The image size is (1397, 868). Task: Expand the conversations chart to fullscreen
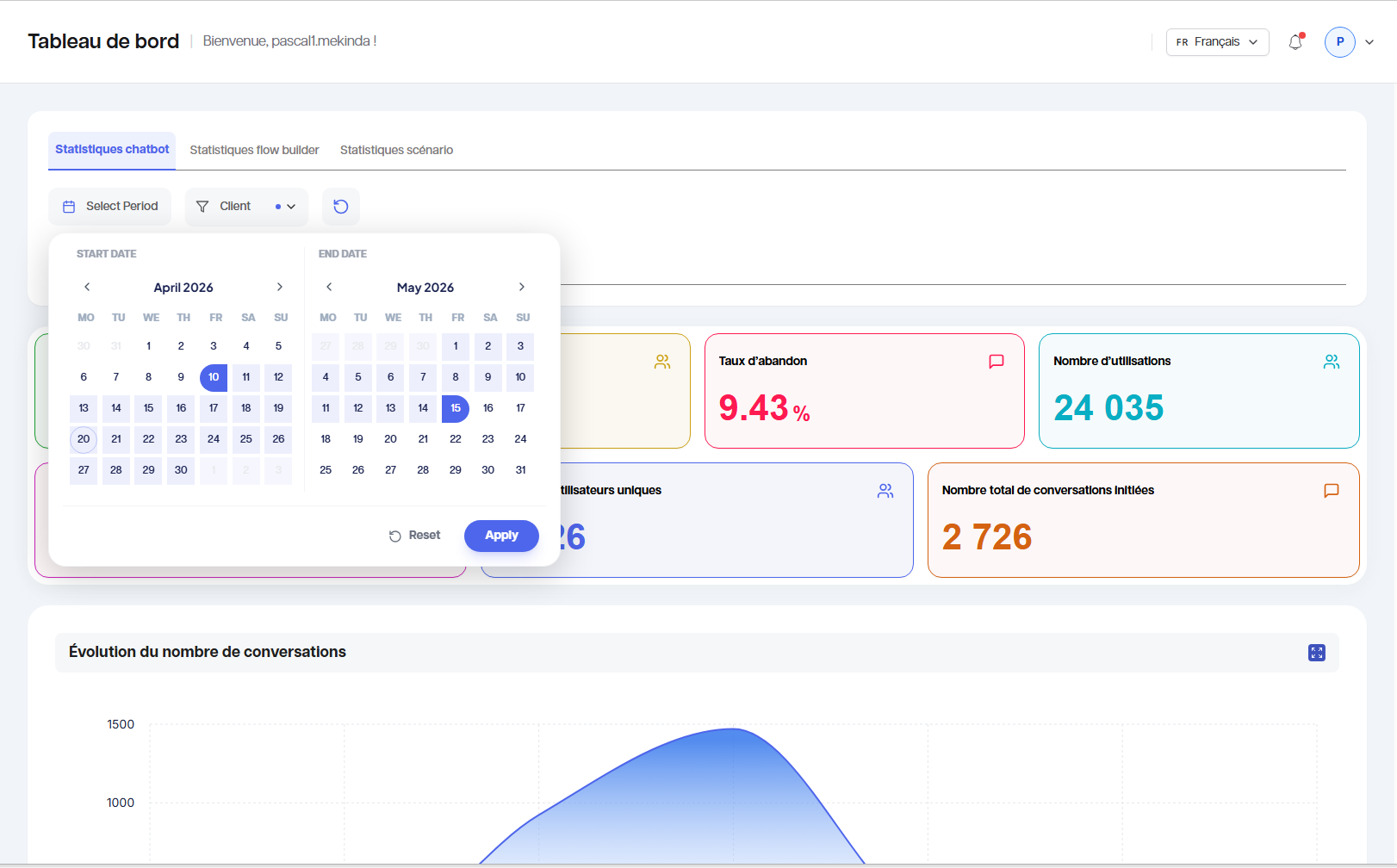click(x=1316, y=653)
